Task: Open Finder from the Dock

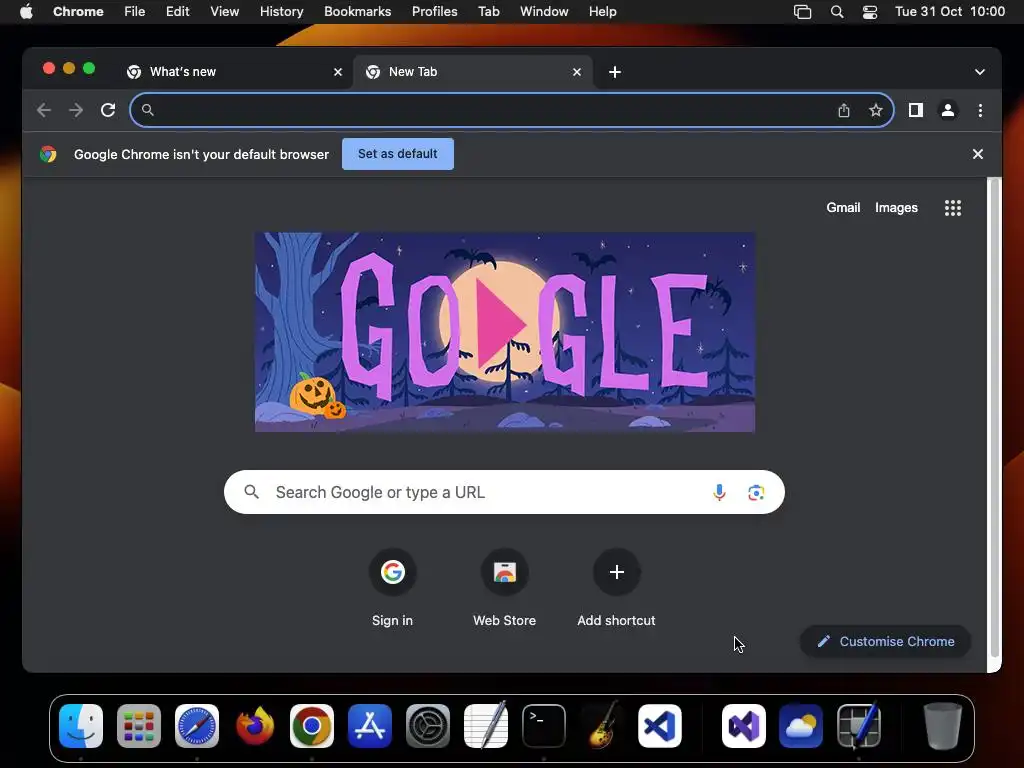Action: tap(81, 726)
